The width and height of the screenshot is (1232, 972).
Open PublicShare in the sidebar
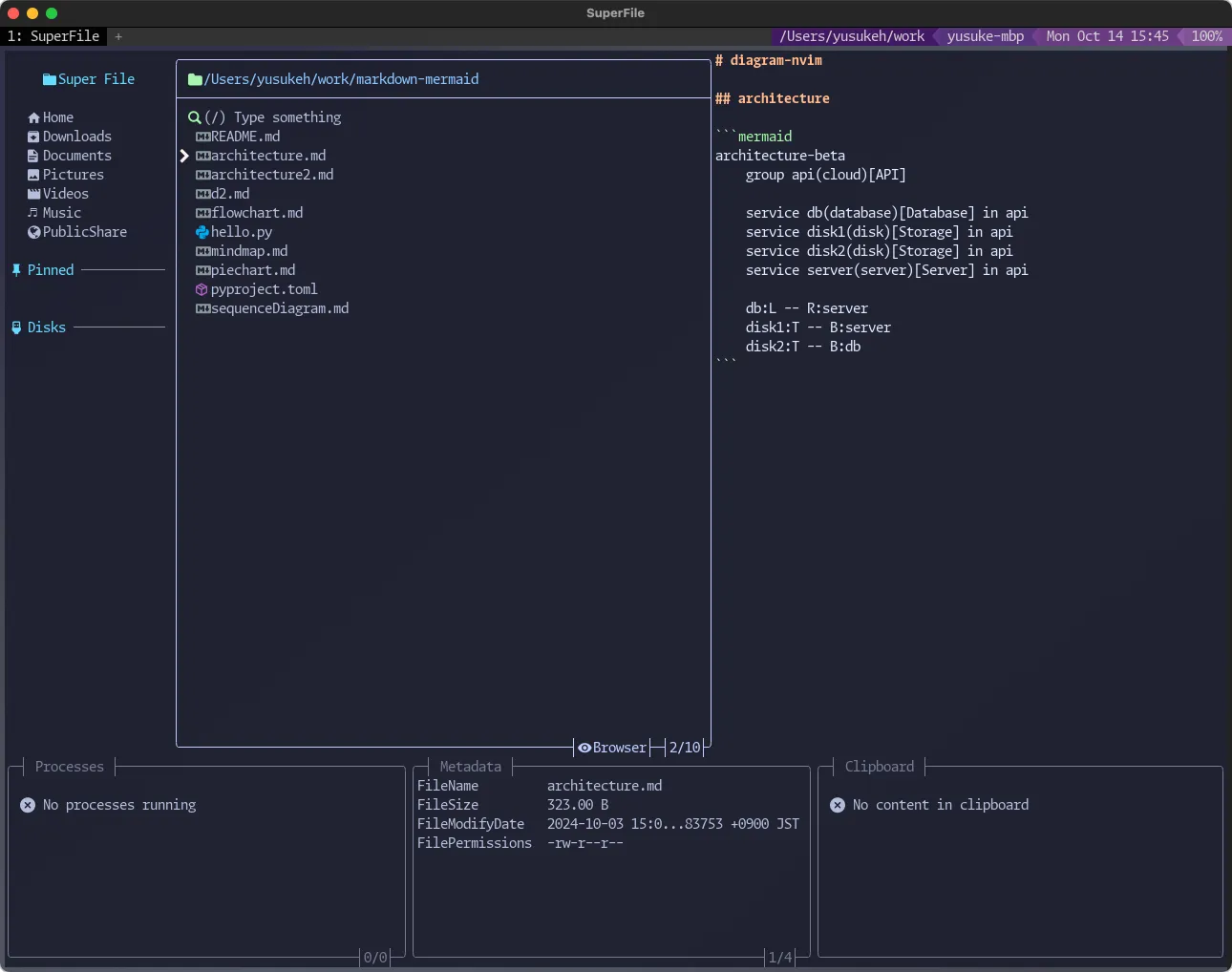[85, 232]
